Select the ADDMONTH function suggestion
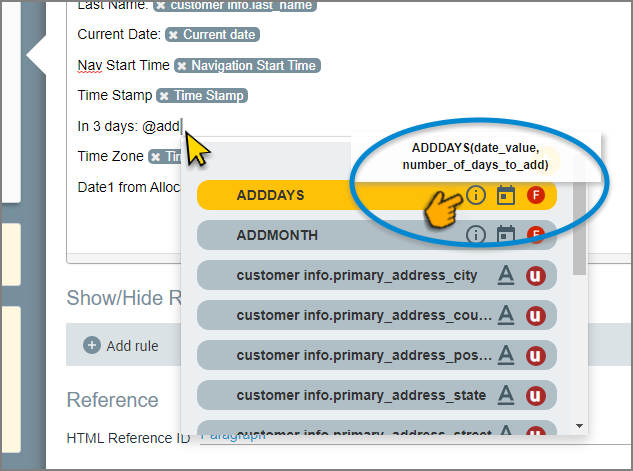 pyautogui.click(x=377, y=235)
